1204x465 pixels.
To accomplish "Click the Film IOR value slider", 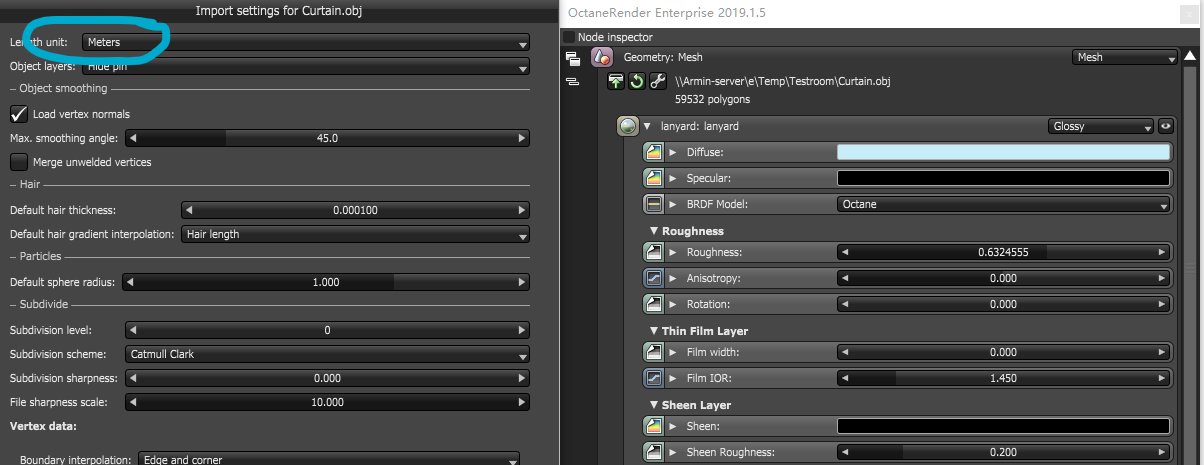I will [x=1003, y=378].
